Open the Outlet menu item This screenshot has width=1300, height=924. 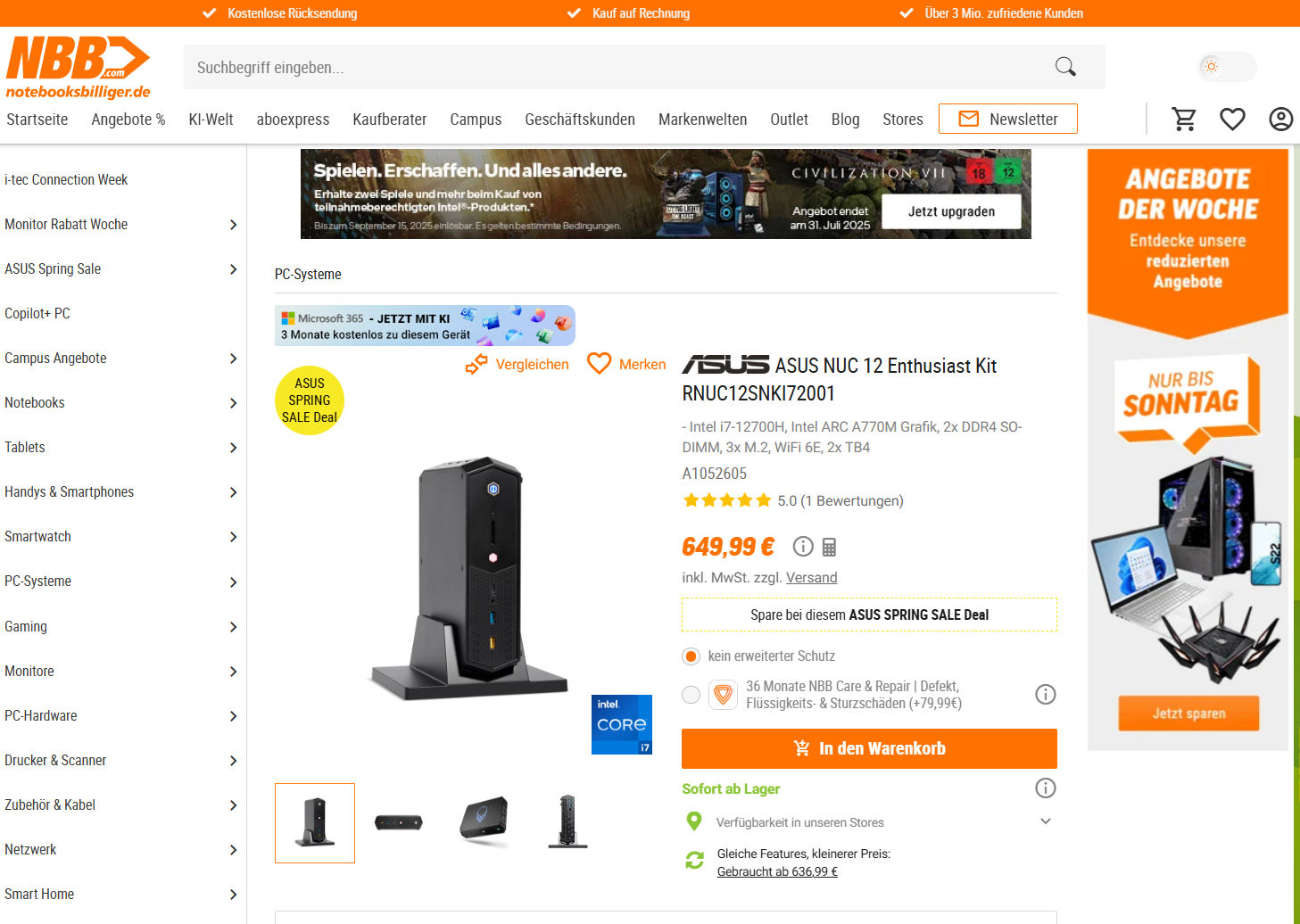[789, 120]
